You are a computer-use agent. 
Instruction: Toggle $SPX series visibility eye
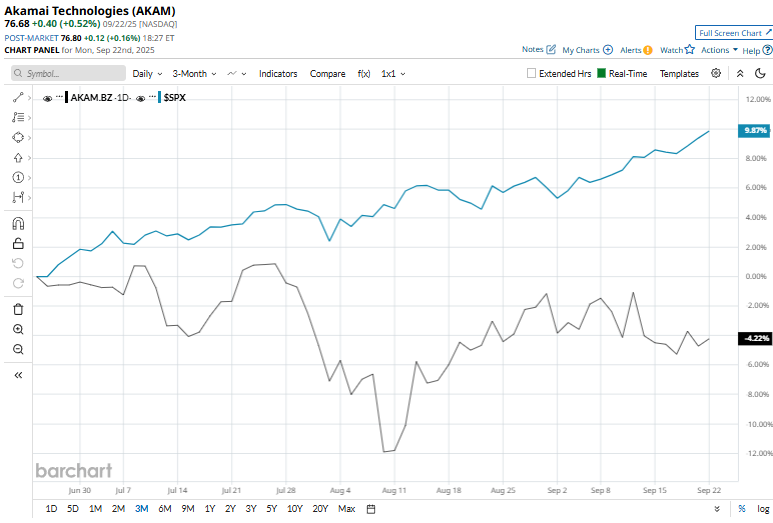141,98
